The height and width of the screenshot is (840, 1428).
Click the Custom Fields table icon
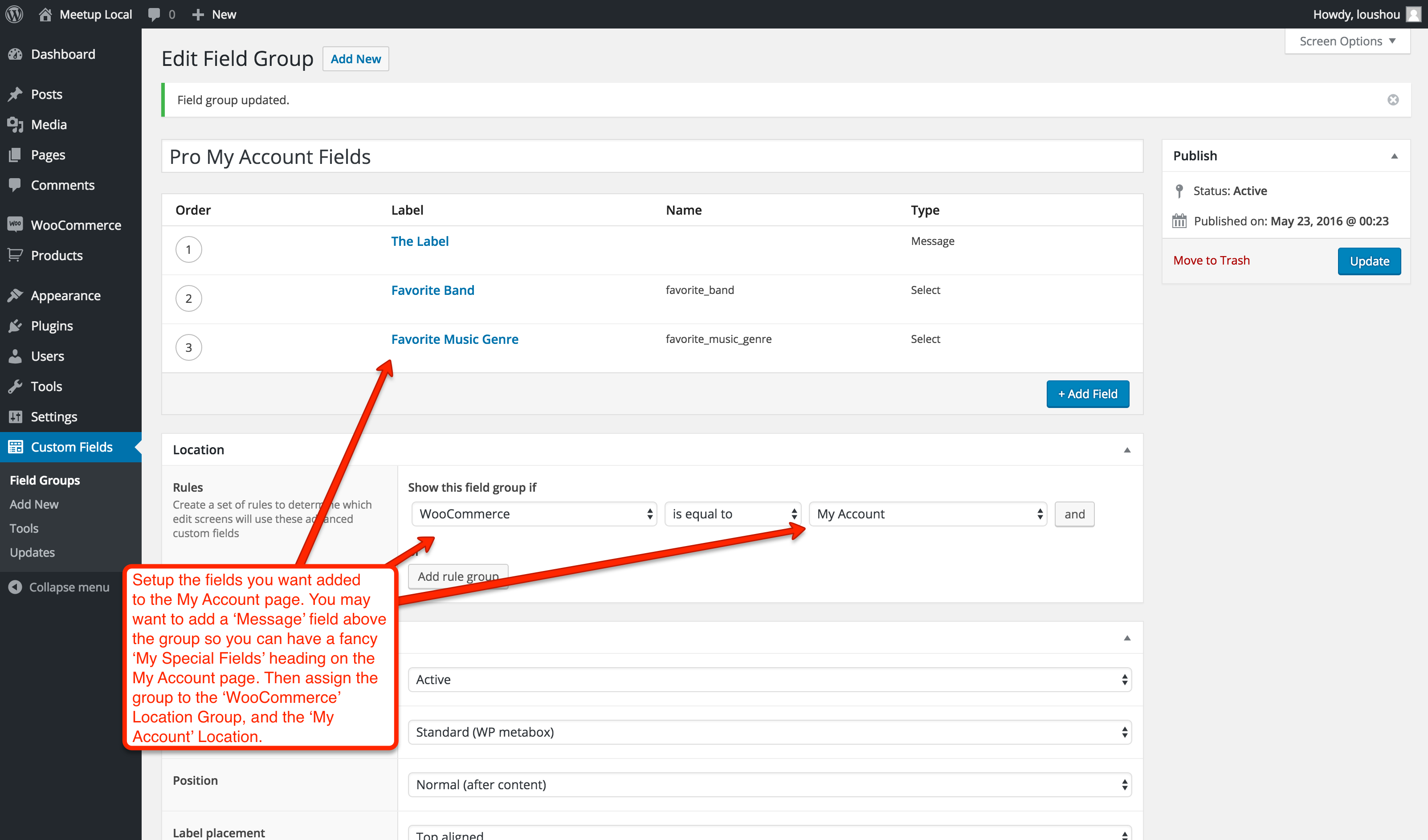point(15,447)
